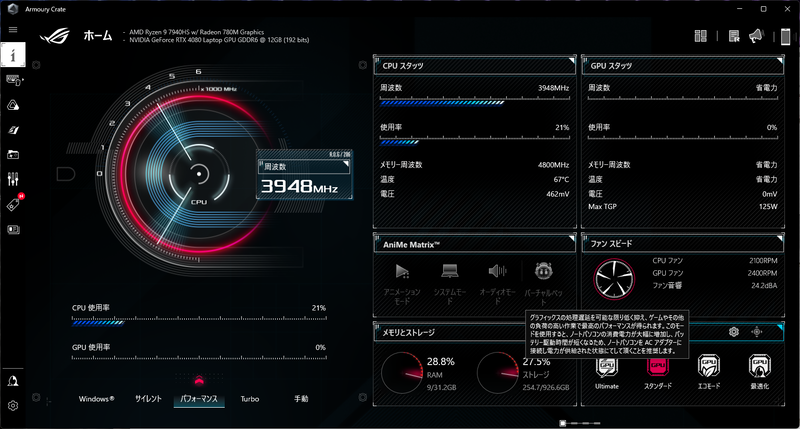Click the GPU mode target icon
Image resolution: width=800 pixels, height=429 pixels.
pyautogui.click(x=757, y=332)
